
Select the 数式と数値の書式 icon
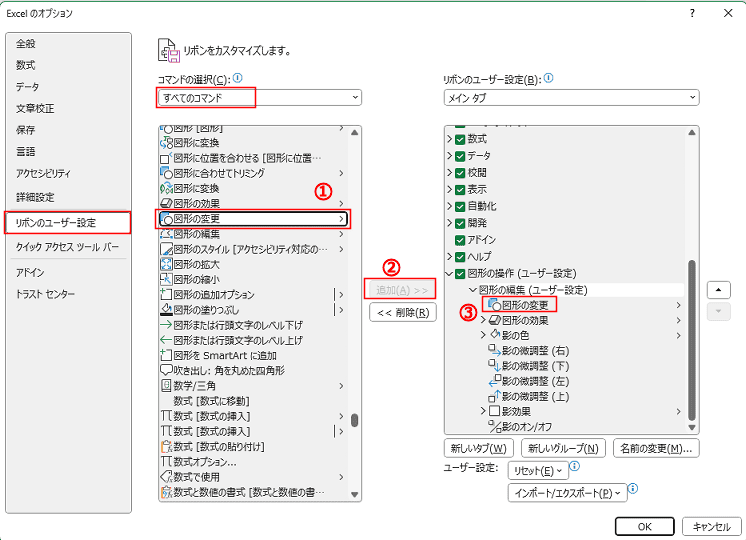click(166, 492)
